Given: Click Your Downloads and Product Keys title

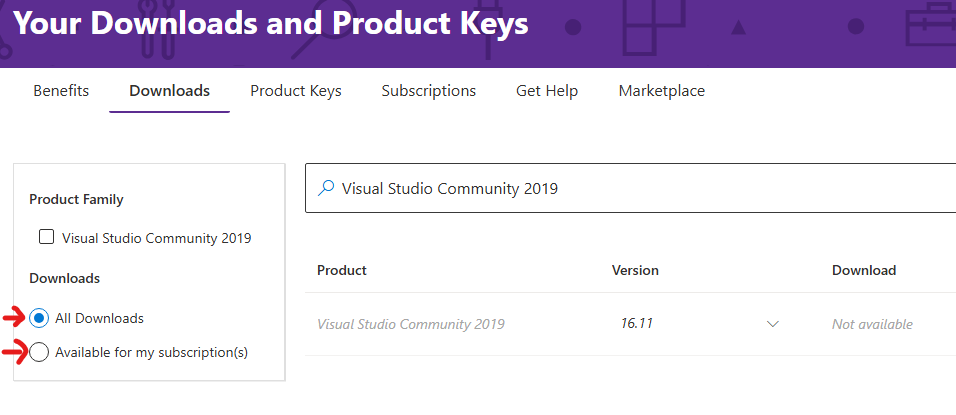Looking at the screenshot, I should 271,23.
